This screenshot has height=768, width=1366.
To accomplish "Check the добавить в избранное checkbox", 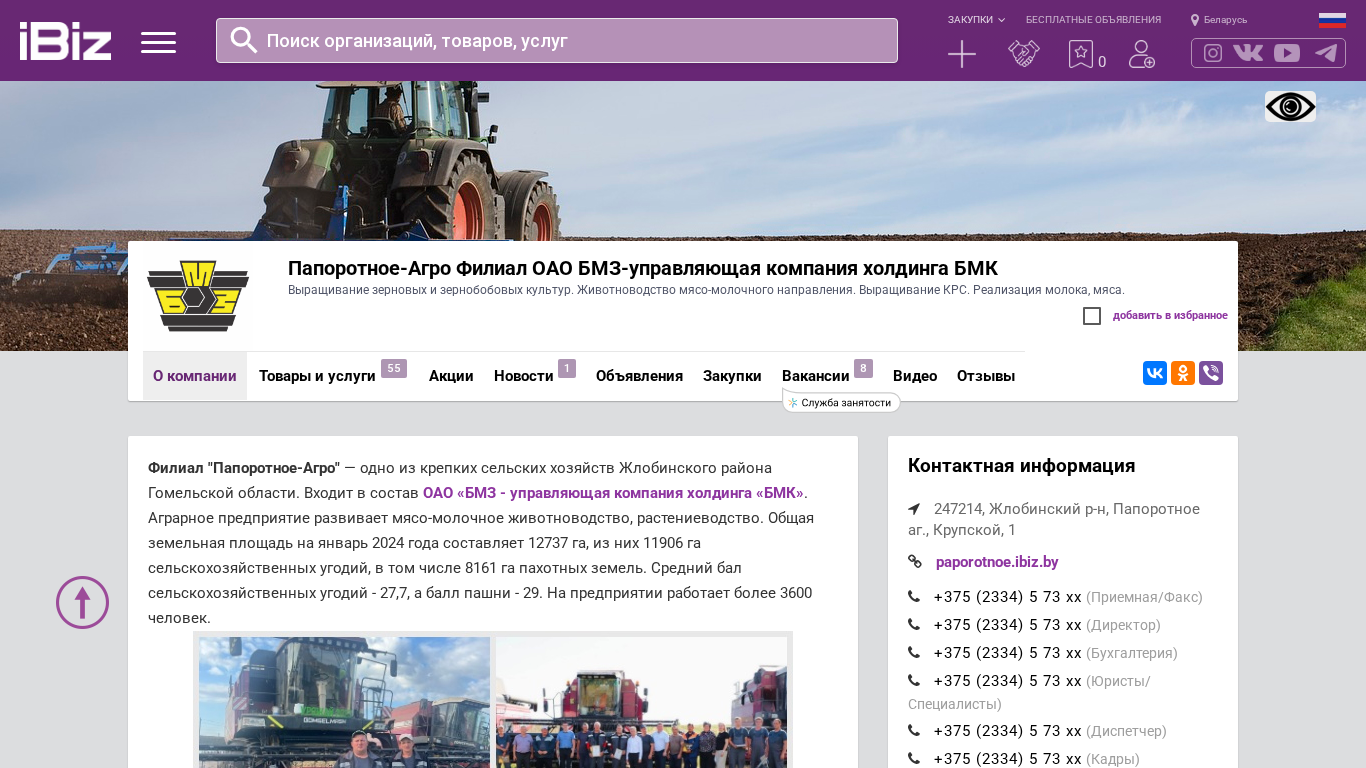I will point(1092,316).
